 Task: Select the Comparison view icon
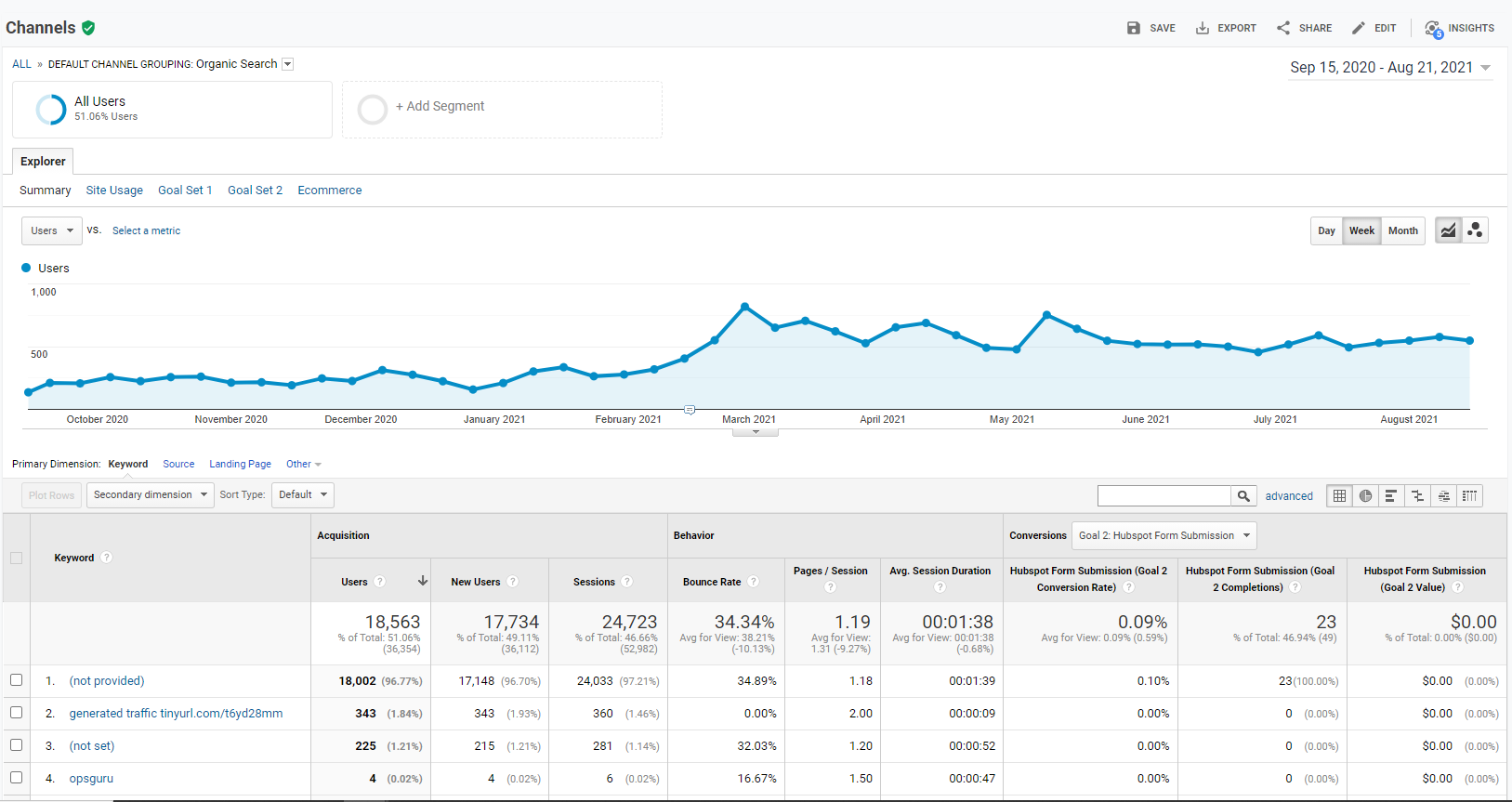pyautogui.click(x=1417, y=496)
